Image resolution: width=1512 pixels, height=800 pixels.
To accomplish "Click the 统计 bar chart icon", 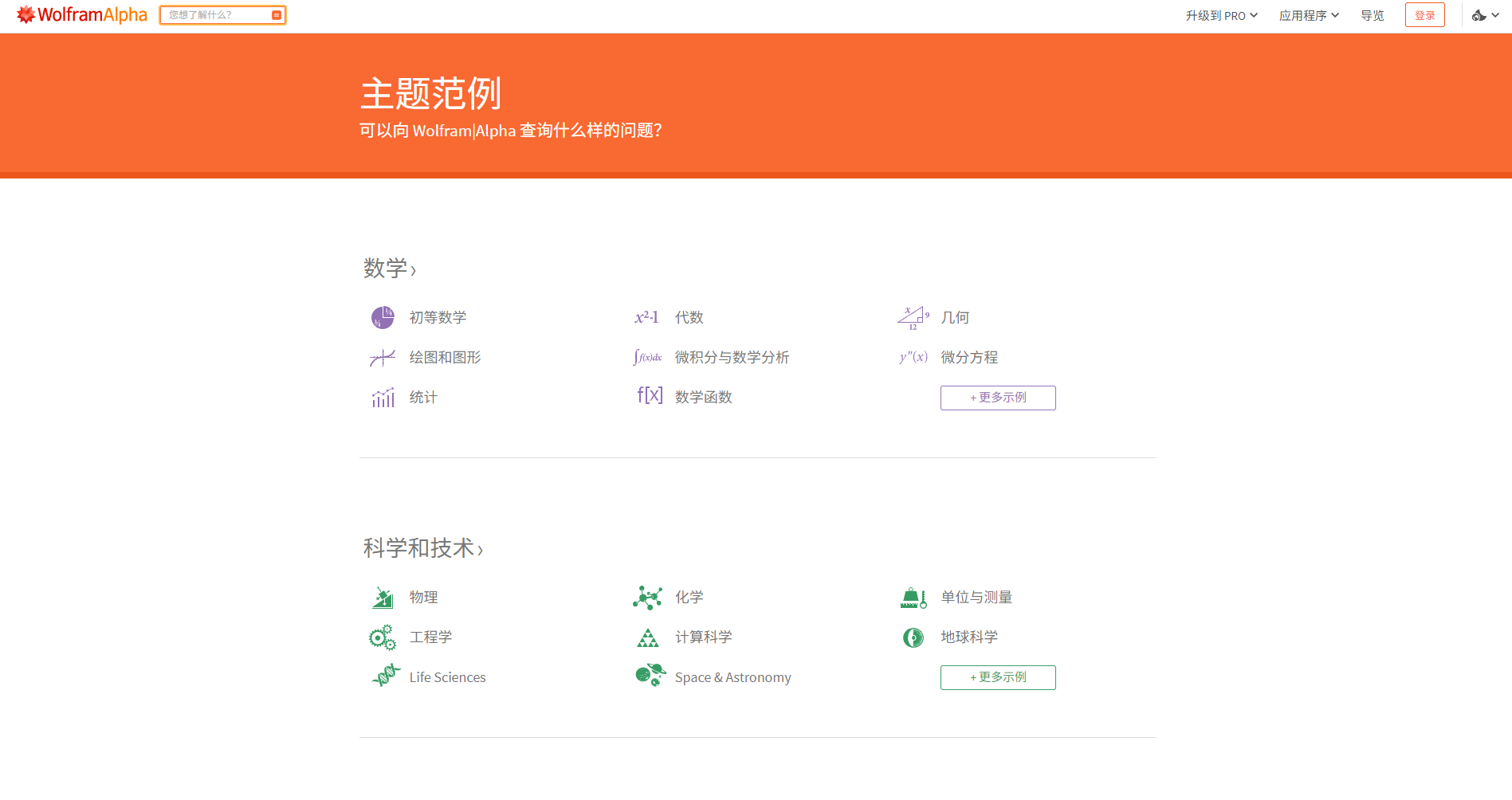I will (383, 397).
